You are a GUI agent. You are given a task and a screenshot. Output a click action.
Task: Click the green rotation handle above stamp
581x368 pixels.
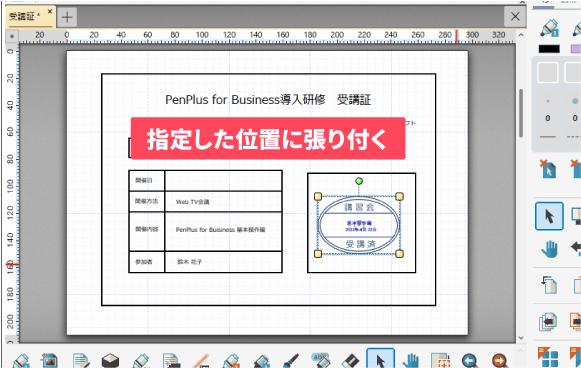coord(359,181)
